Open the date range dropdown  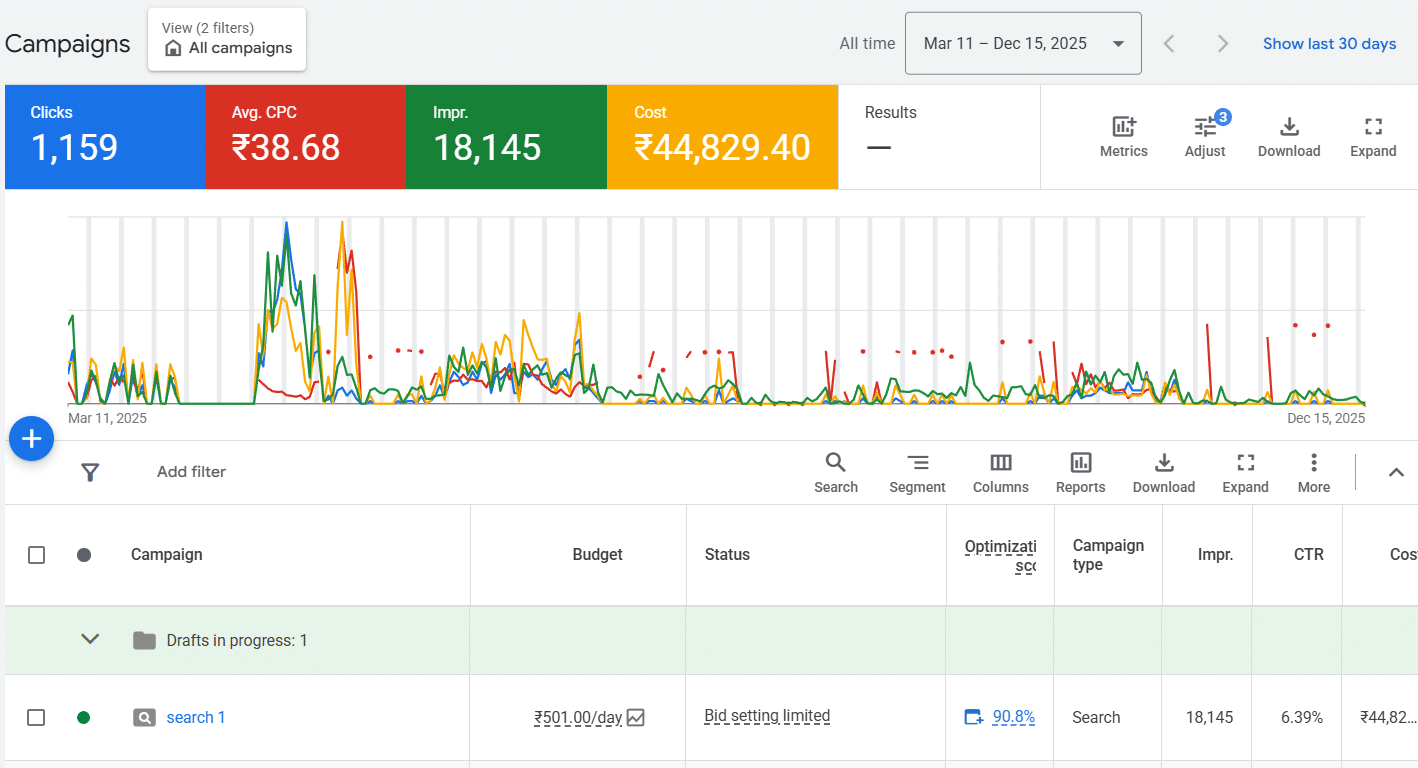(1022, 44)
